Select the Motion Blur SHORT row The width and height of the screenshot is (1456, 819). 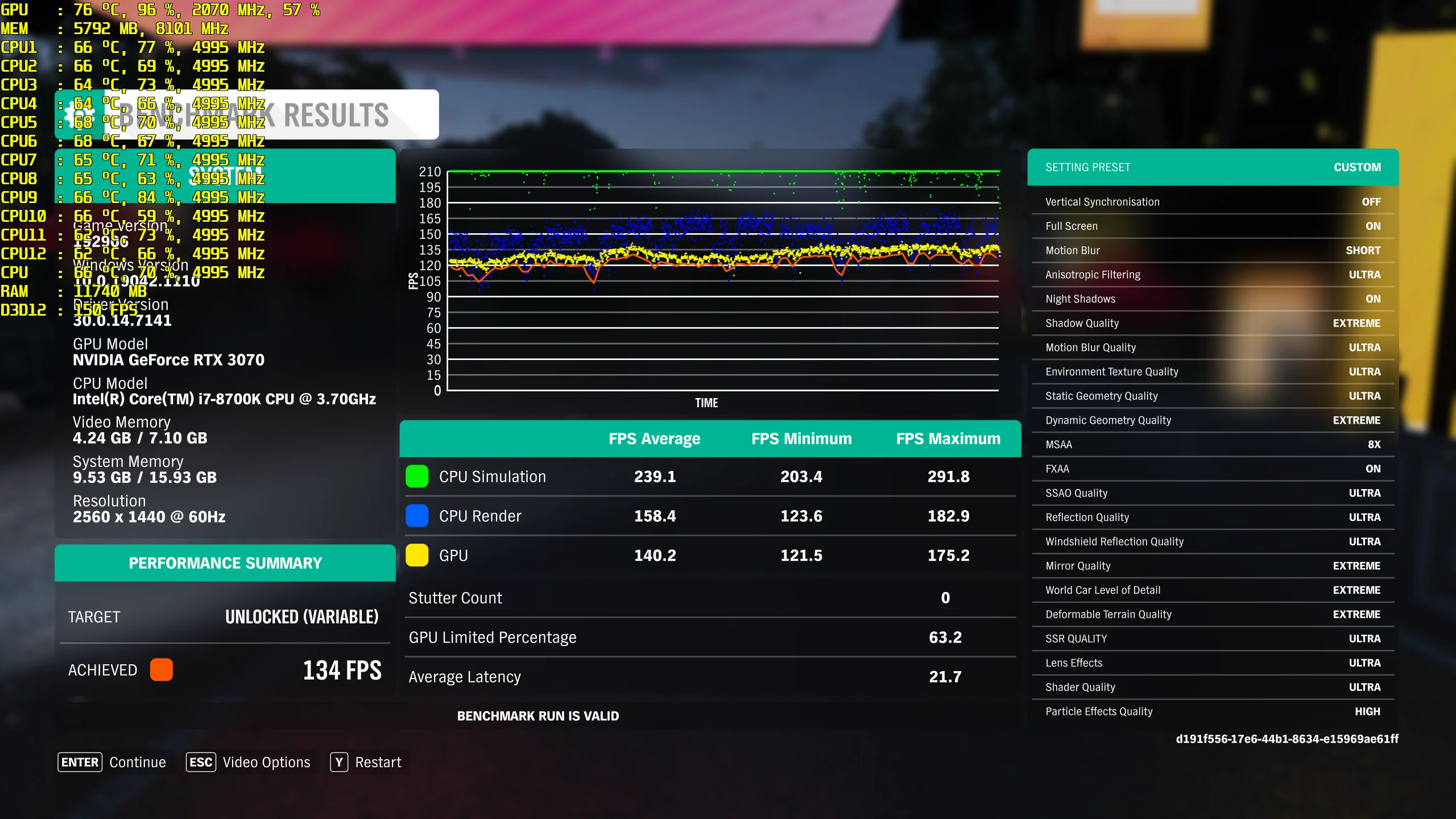coord(1213,250)
